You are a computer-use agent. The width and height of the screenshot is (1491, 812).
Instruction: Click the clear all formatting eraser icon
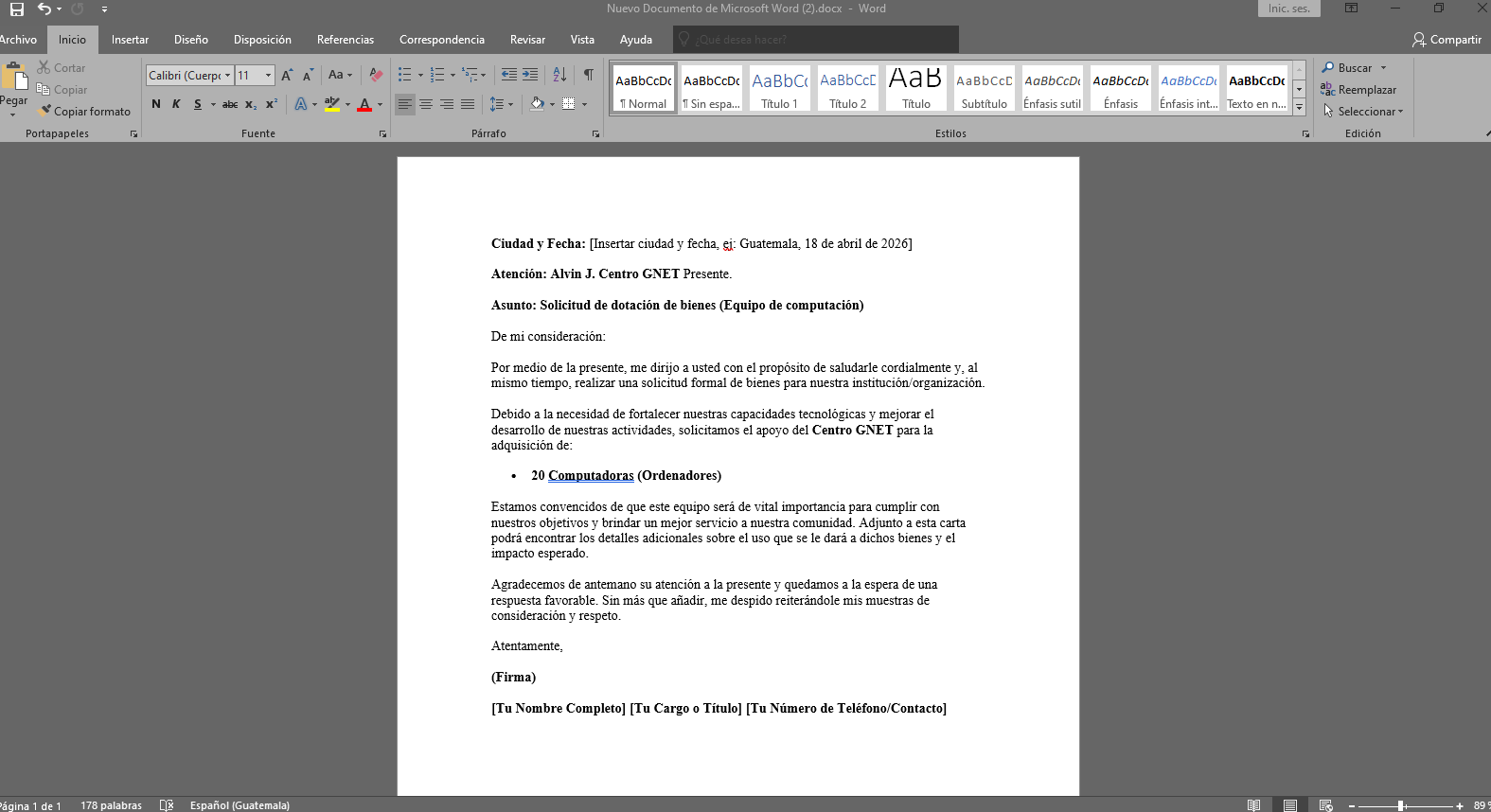[376, 75]
